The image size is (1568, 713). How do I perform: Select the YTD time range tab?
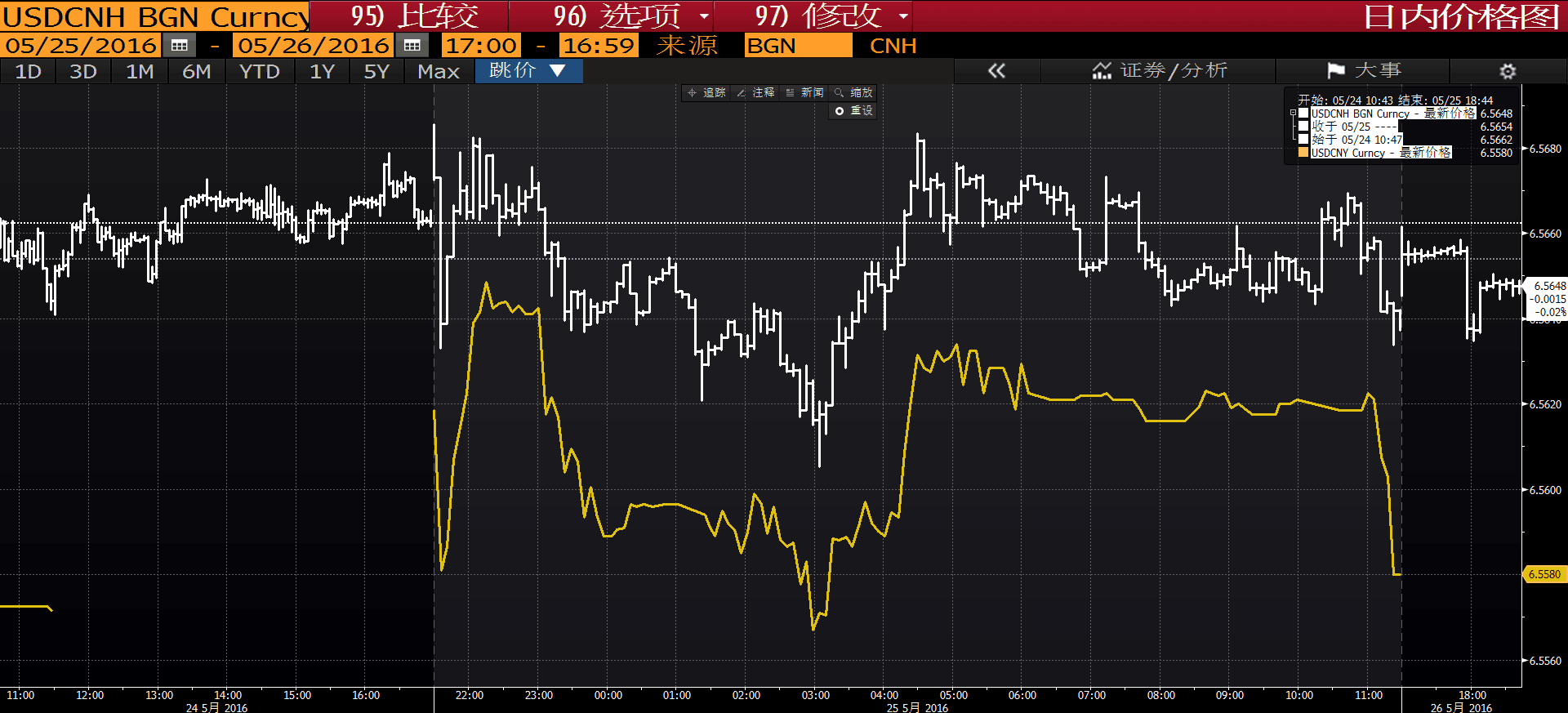(260, 72)
